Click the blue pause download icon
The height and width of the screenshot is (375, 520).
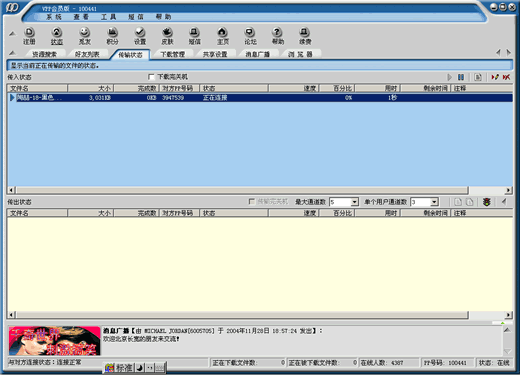point(461,77)
